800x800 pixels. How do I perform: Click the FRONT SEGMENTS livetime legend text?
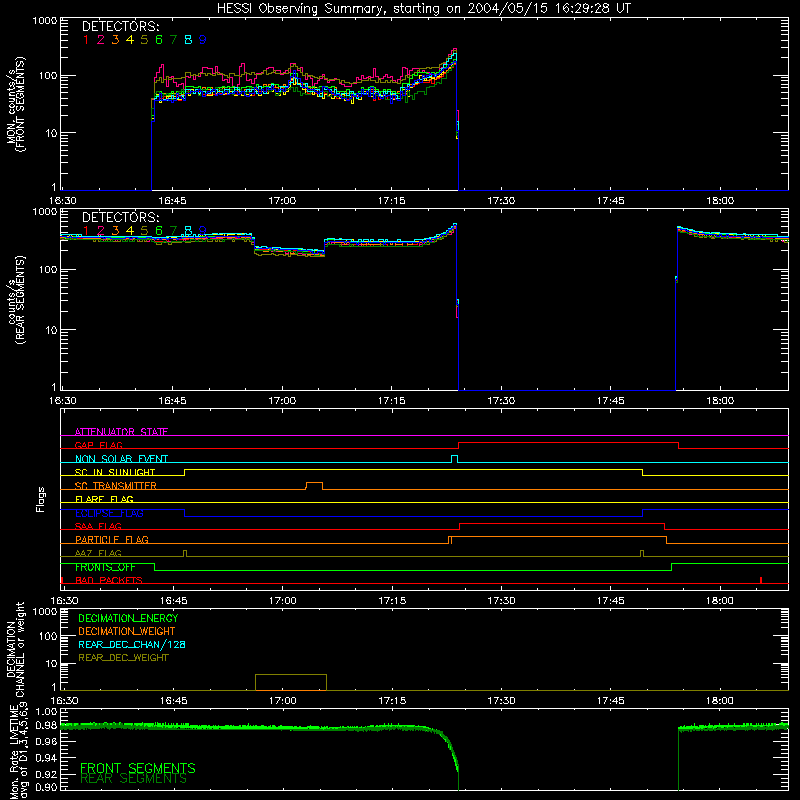click(138, 768)
